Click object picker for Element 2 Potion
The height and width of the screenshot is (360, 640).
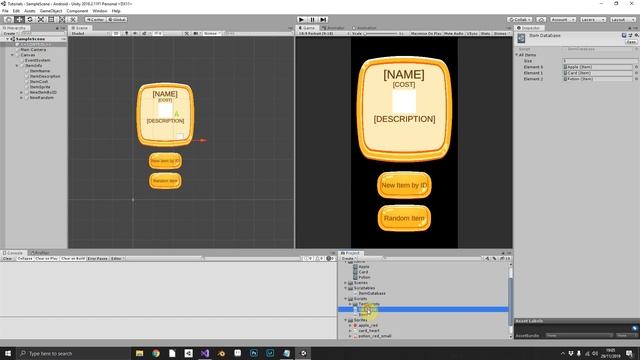click(636, 79)
